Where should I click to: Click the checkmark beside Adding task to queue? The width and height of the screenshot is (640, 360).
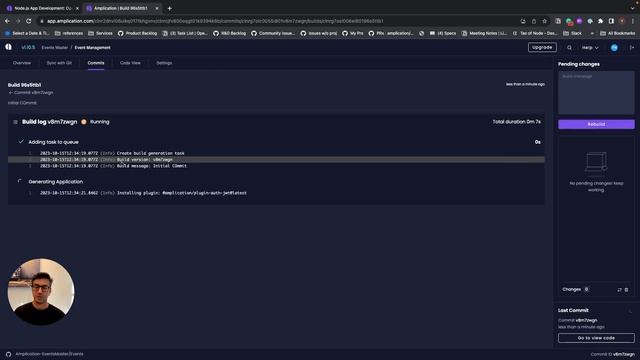[21, 142]
